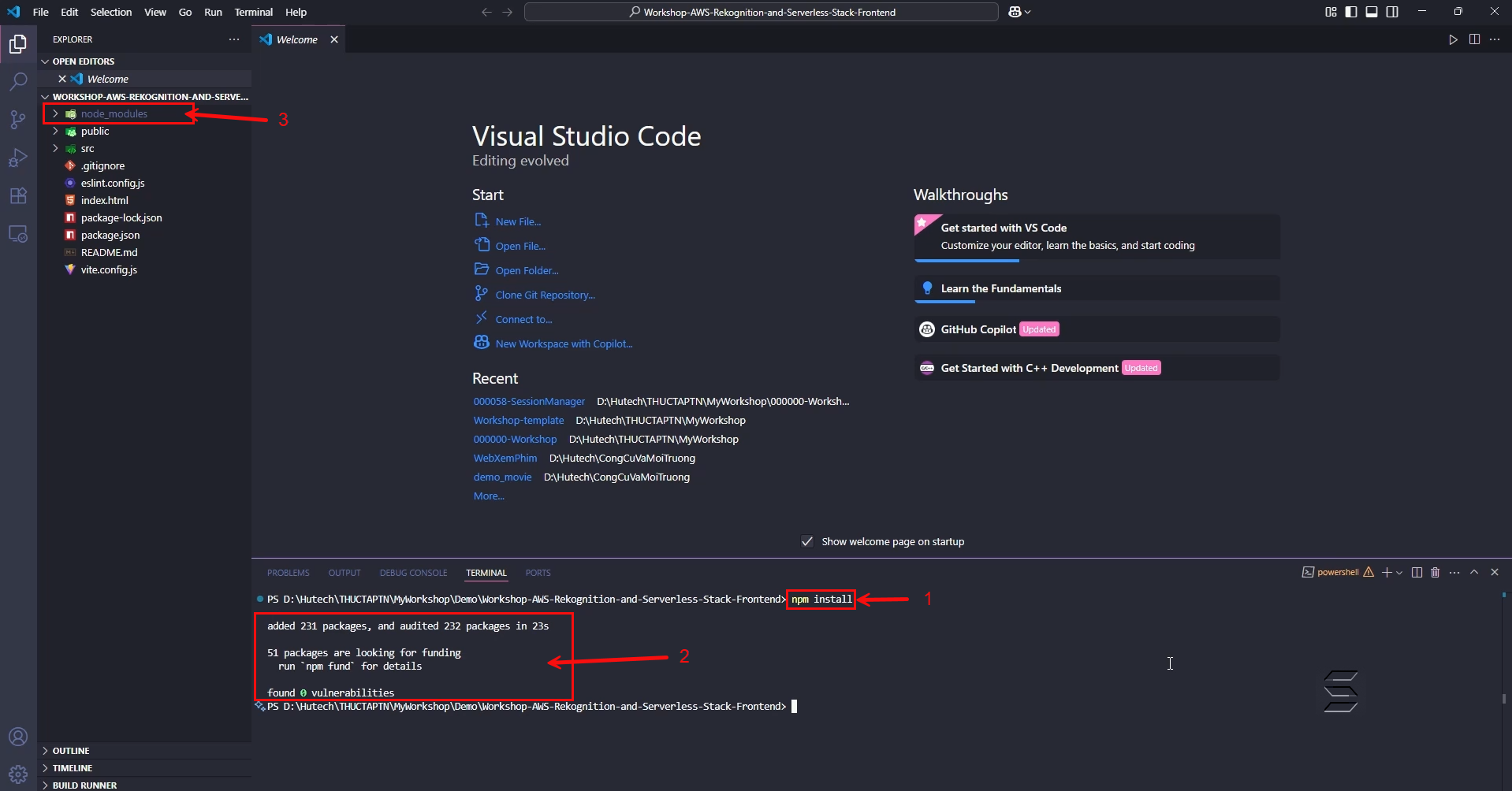The height and width of the screenshot is (791, 1512).
Task: Open the Copilot chat icon in title bar
Action: click(1015, 12)
